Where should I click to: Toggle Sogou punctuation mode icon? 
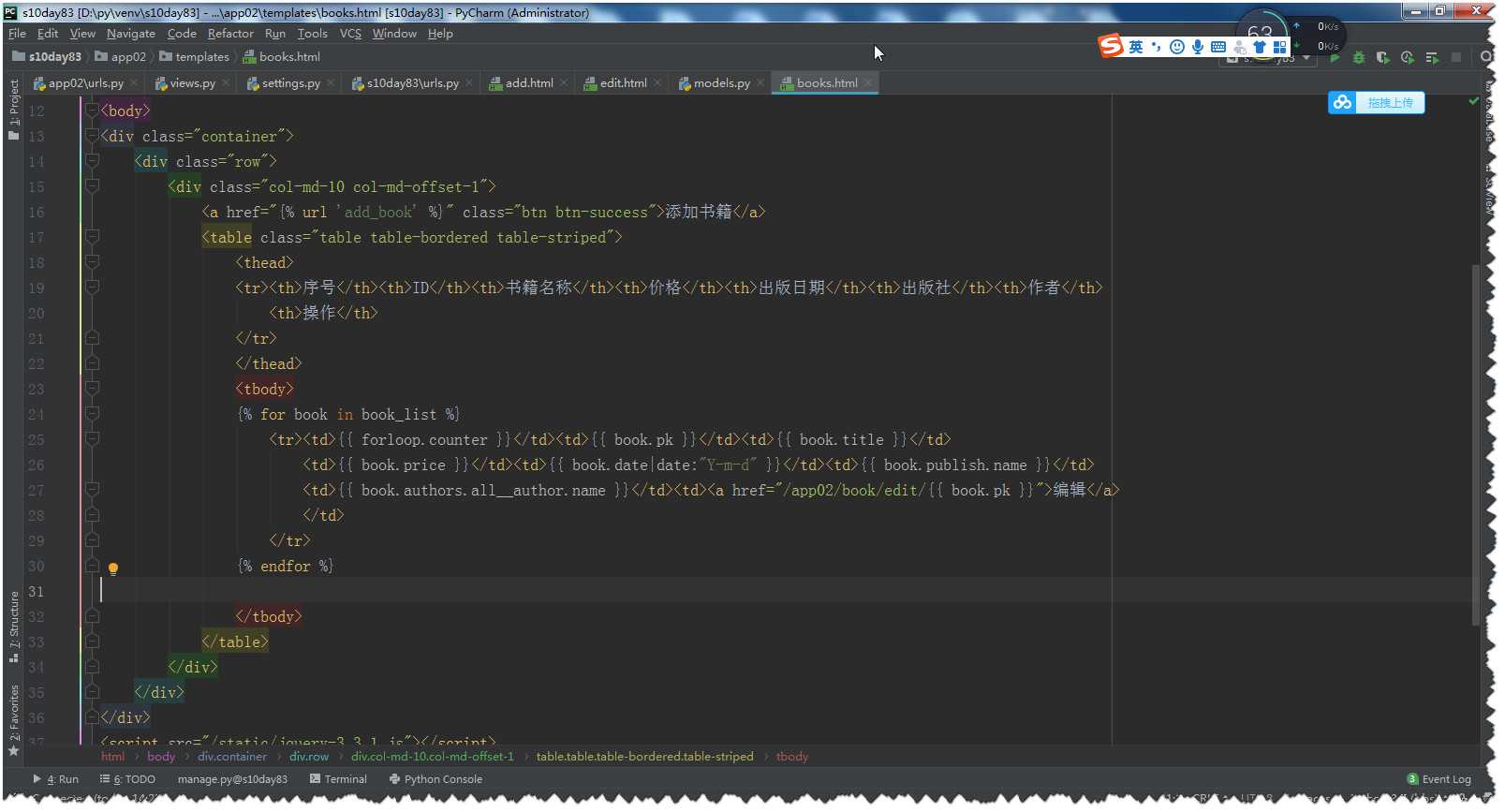pyautogui.click(x=1157, y=46)
